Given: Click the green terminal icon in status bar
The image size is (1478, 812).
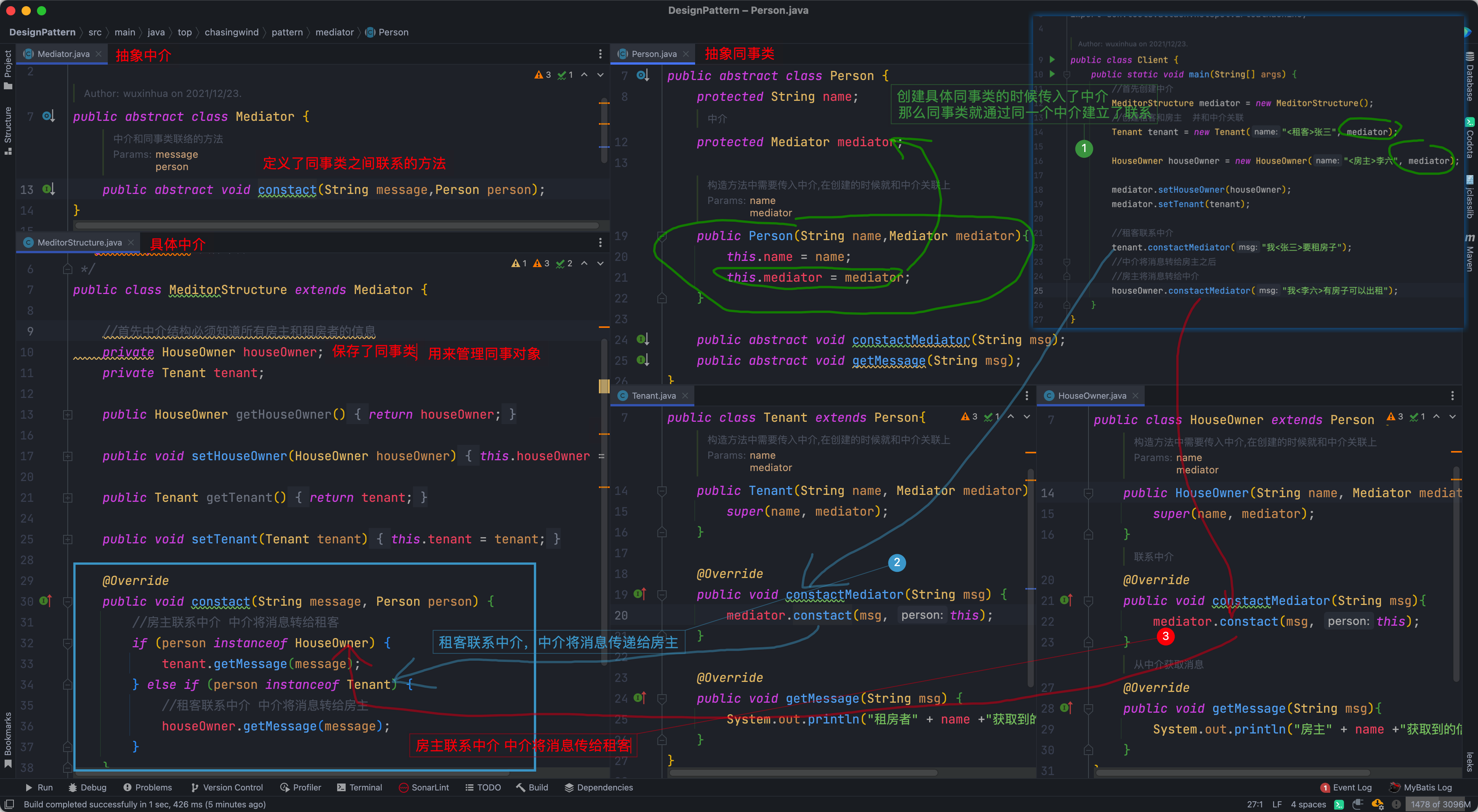Looking at the screenshot, I should [x=1339, y=804].
